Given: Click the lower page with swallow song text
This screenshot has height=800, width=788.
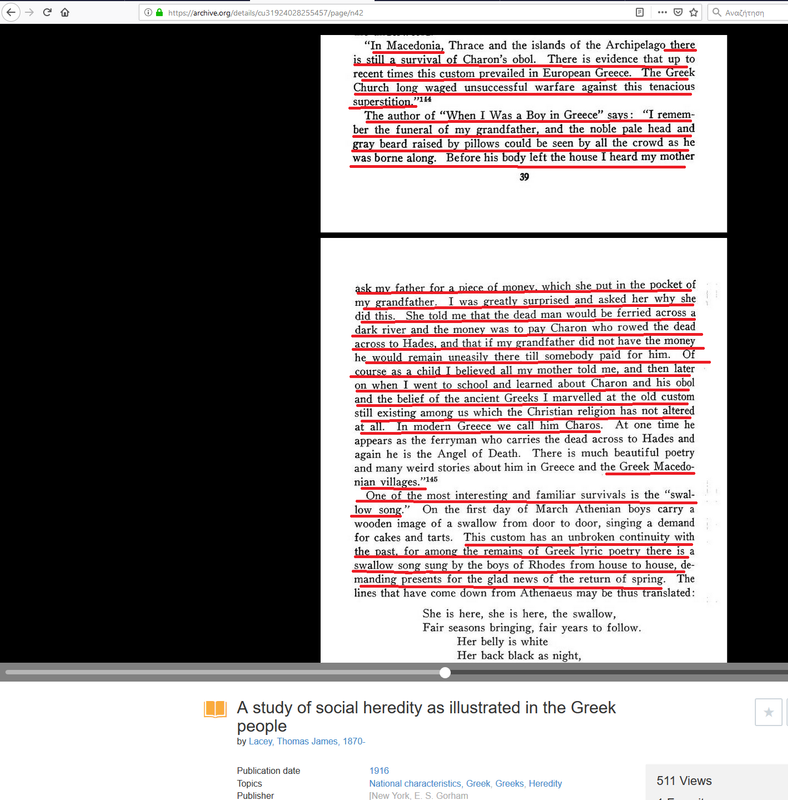Looking at the screenshot, I should tap(524, 451).
